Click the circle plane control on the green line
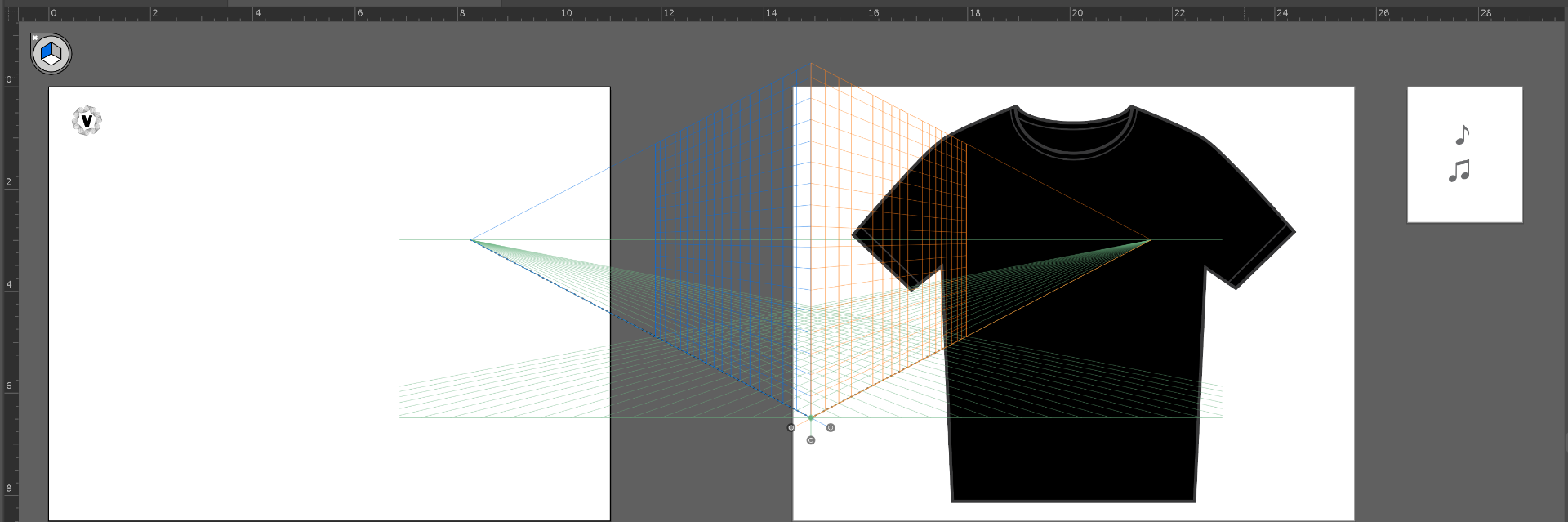This screenshot has height=522, width=1568. [x=811, y=440]
